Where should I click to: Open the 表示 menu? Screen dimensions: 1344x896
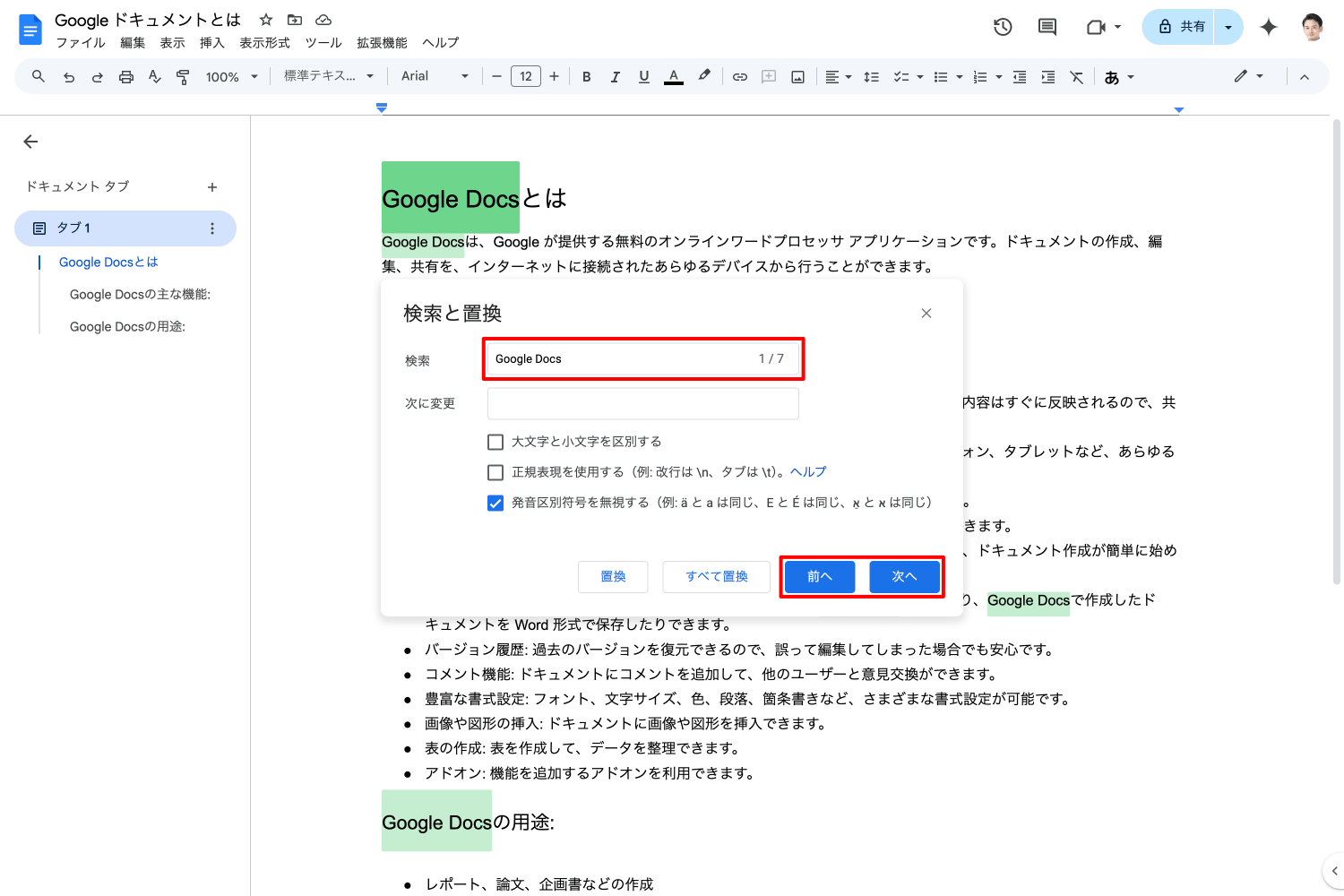coord(172,43)
